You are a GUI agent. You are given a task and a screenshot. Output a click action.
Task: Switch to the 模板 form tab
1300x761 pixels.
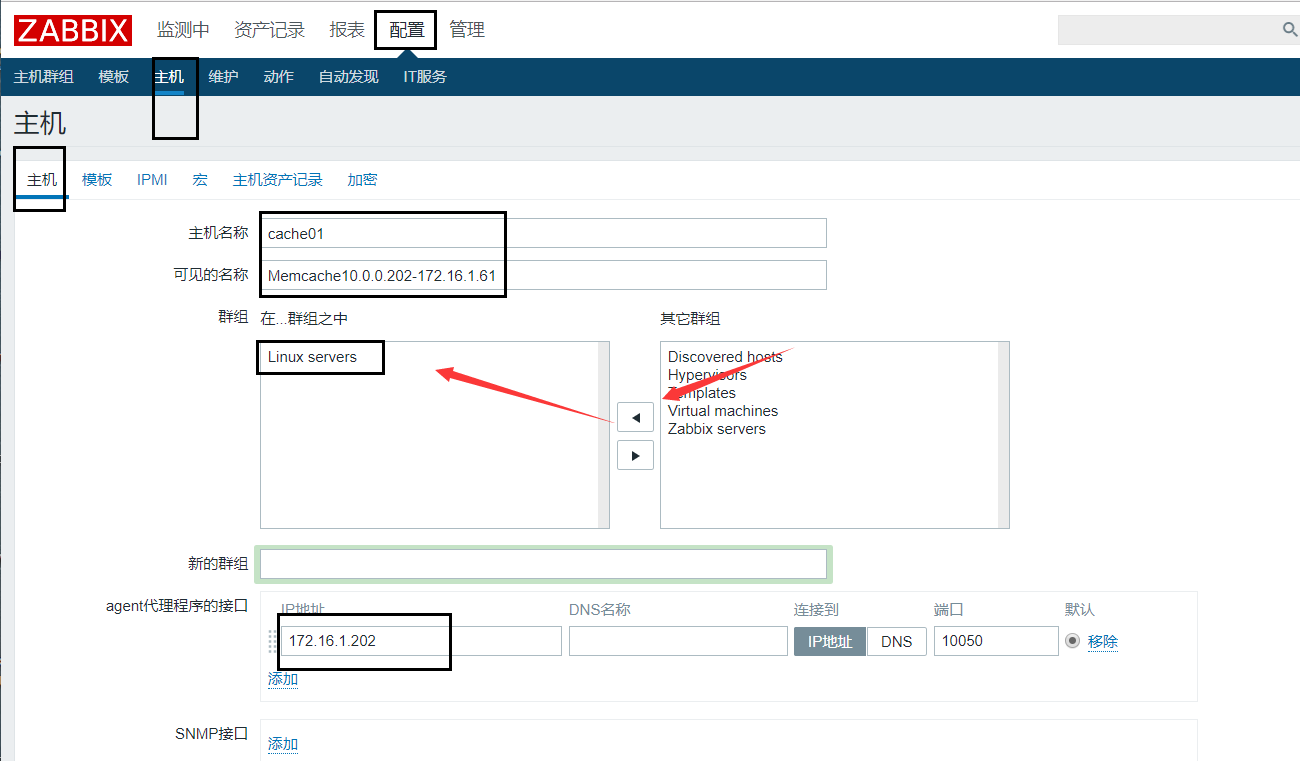pyautogui.click(x=97, y=180)
